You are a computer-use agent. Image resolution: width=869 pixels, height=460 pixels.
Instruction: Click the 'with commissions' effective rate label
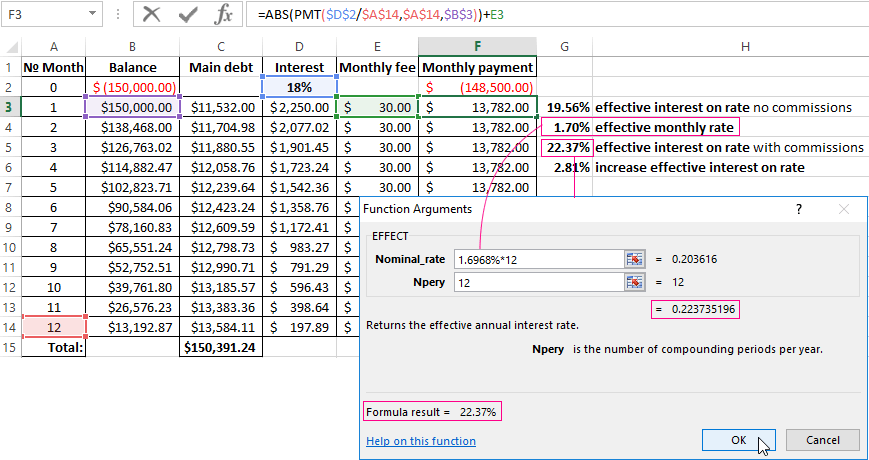tap(729, 147)
